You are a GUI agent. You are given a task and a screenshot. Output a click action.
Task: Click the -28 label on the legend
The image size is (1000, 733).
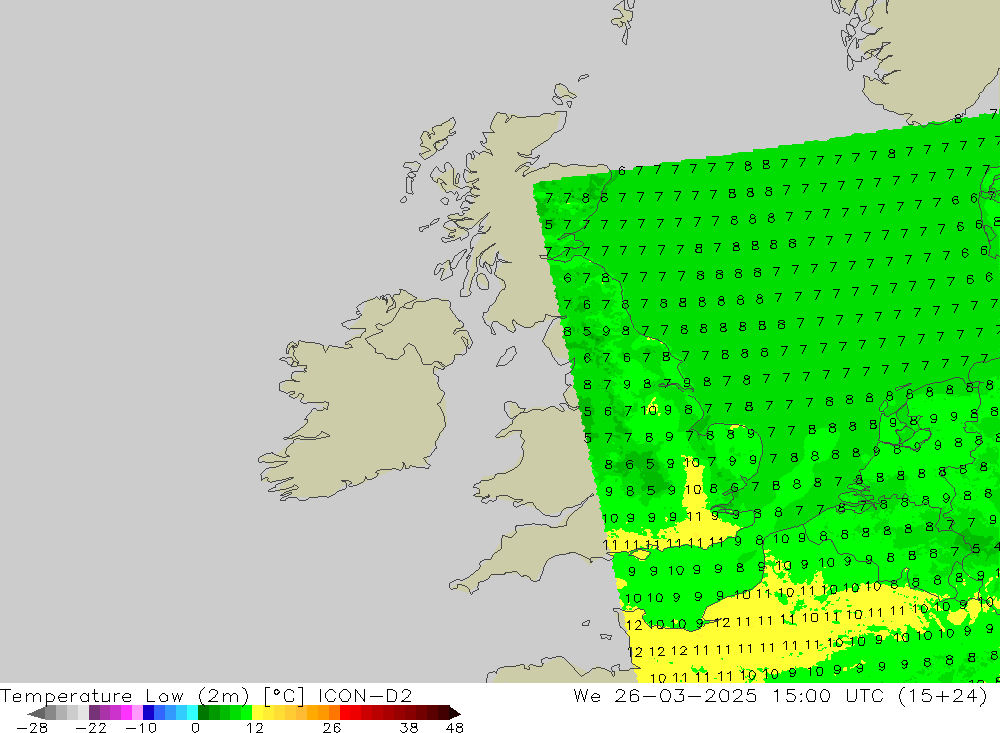click(x=32, y=728)
